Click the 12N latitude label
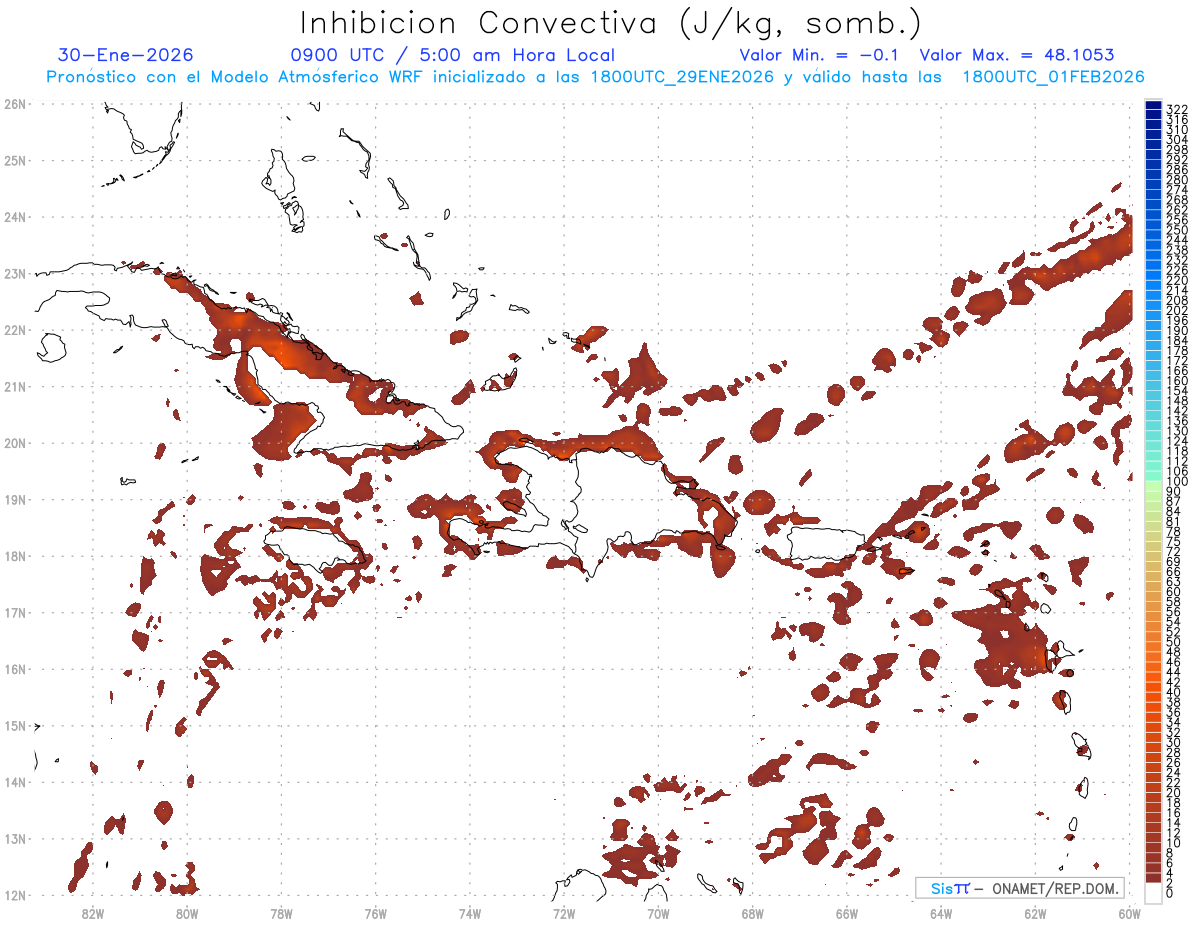1200x927 pixels. pyautogui.click(x=15, y=895)
